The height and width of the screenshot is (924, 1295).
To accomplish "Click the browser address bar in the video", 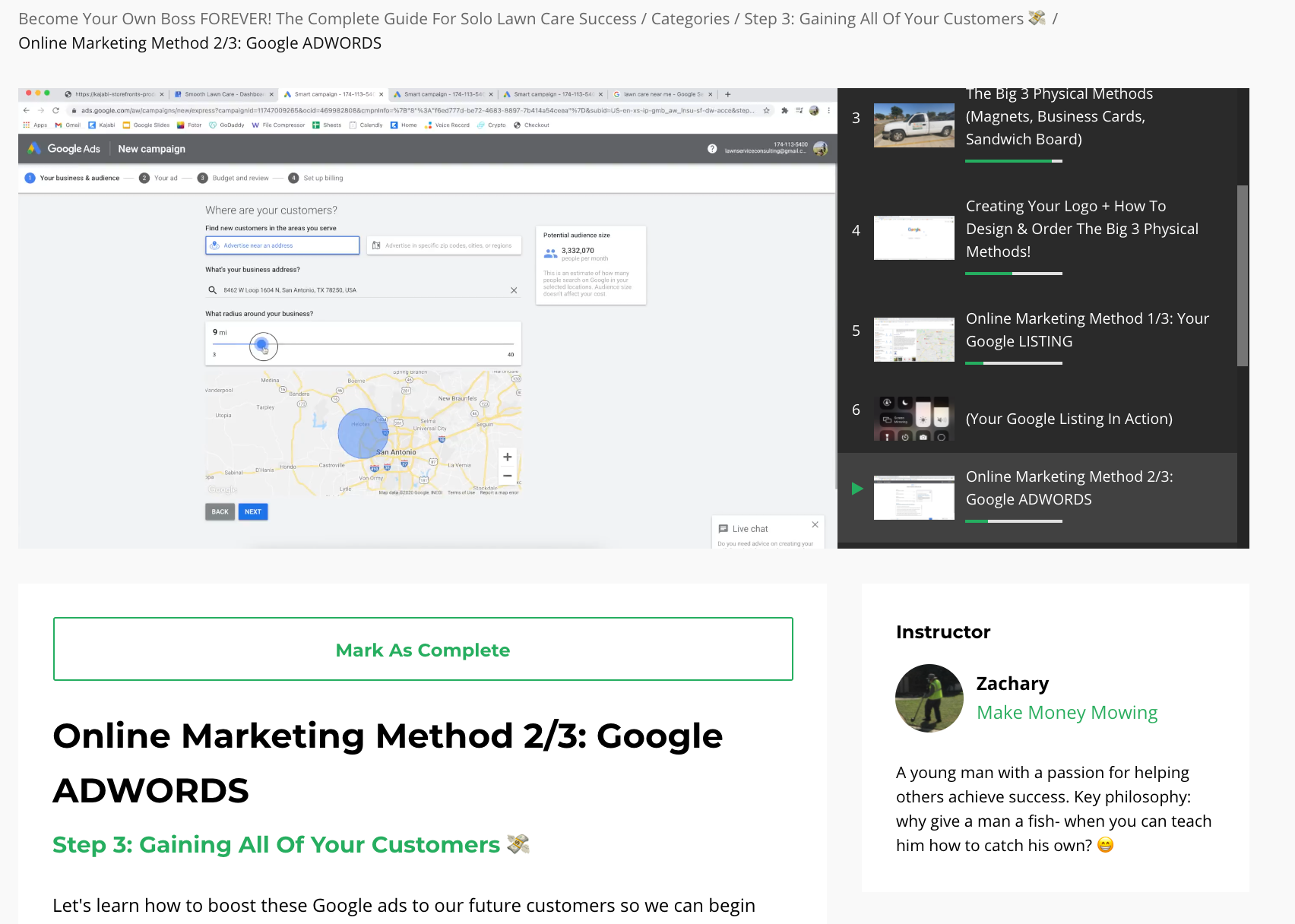I will [418, 110].
